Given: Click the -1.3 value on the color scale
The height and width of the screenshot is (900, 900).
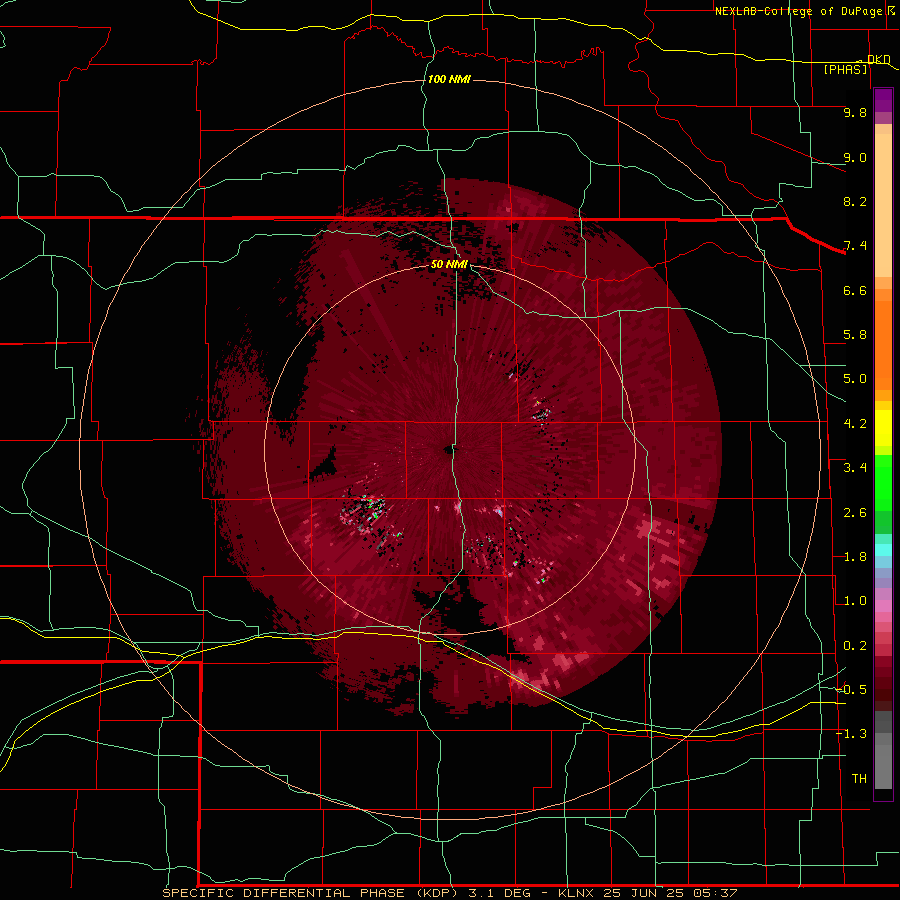Looking at the screenshot, I should click(851, 734).
